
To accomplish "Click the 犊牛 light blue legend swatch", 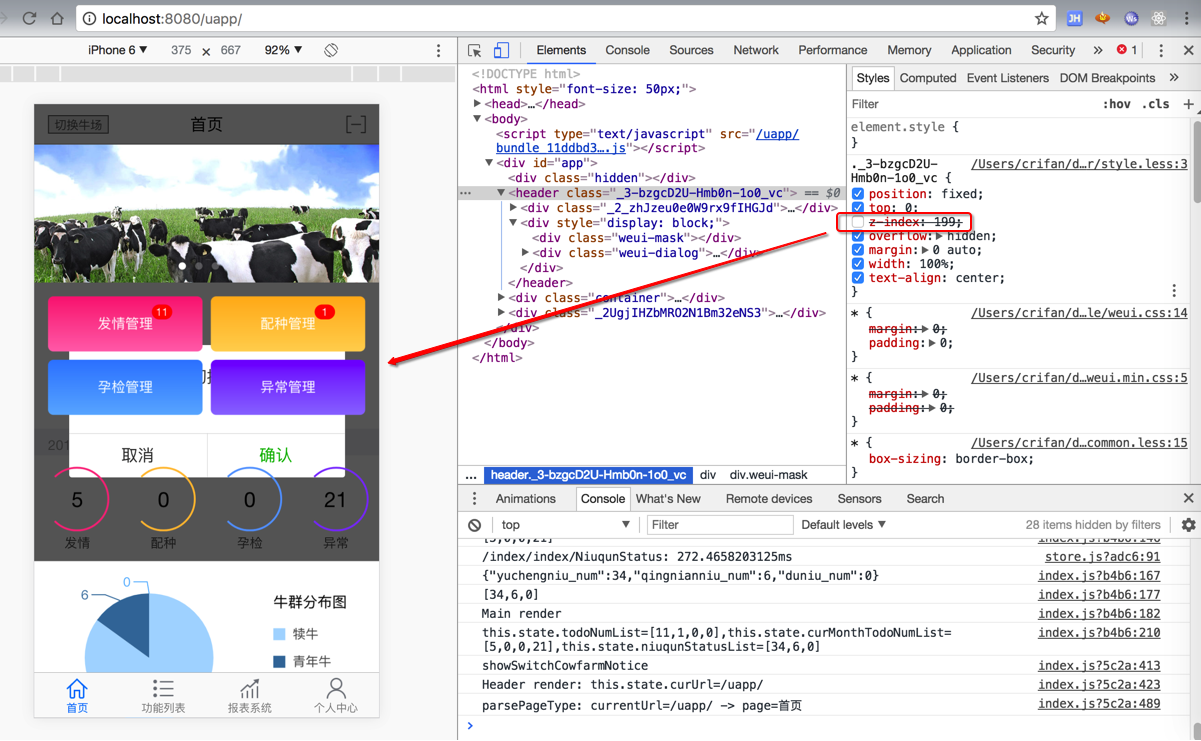I will tap(279, 634).
